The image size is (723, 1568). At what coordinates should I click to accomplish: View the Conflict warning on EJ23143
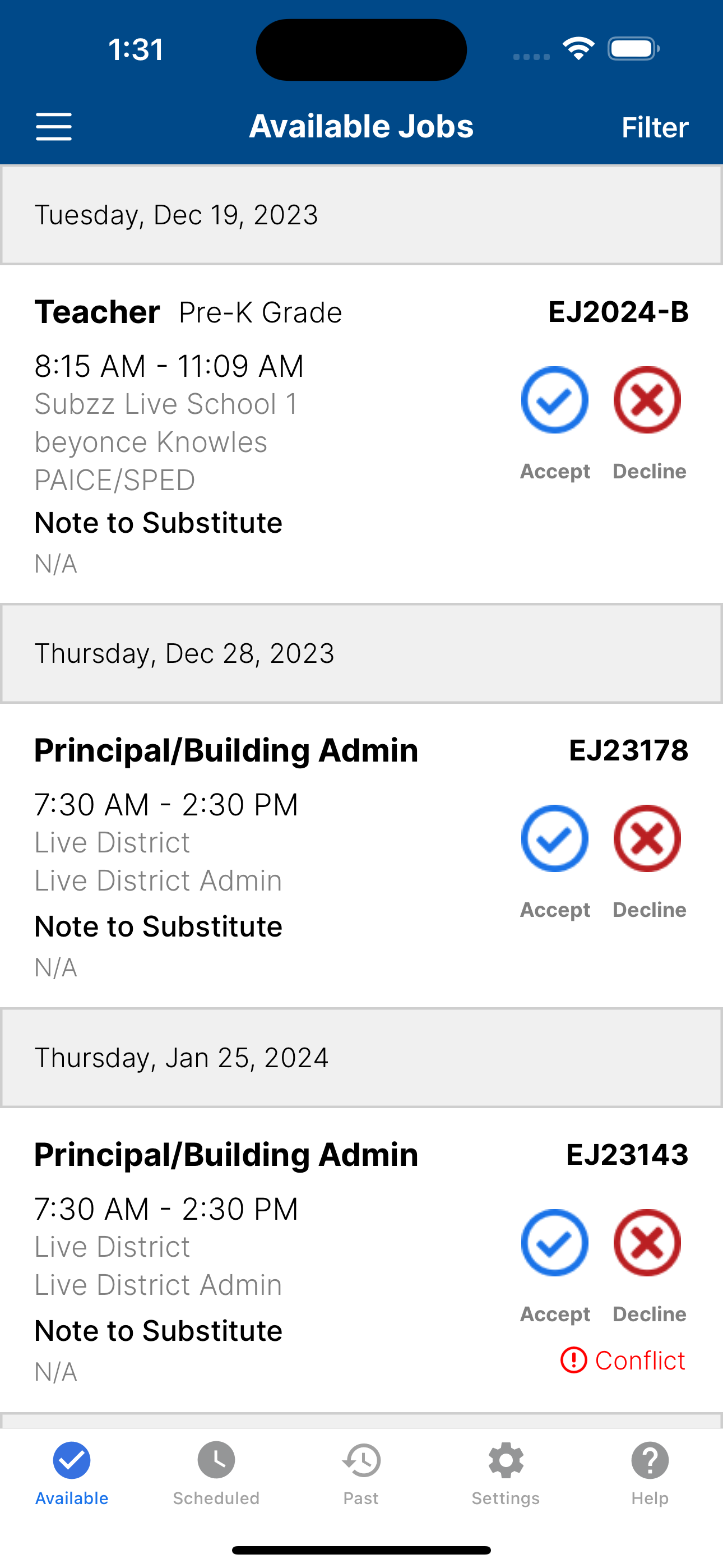[x=623, y=1361]
